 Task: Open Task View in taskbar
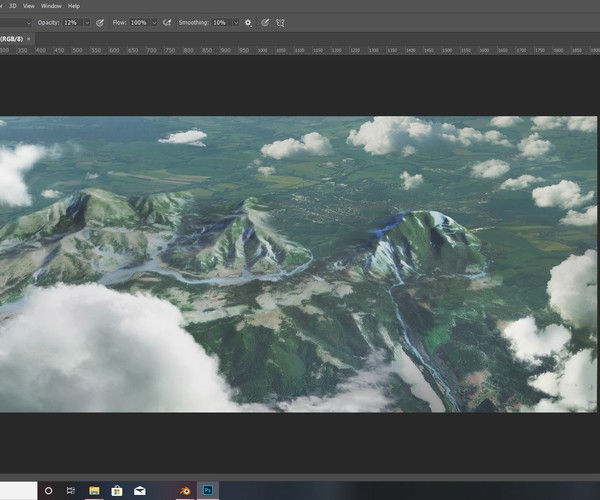coord(71,490)
